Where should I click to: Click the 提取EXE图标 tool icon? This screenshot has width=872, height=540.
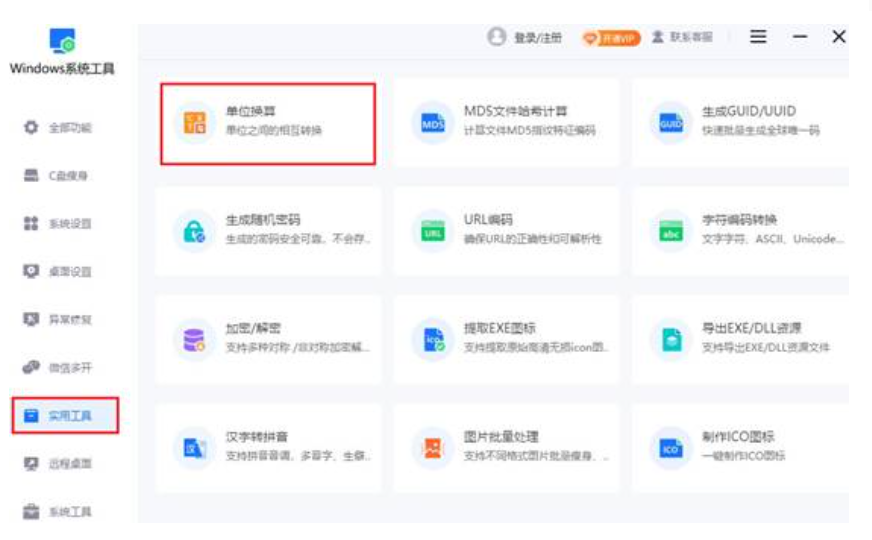[x=432, y=340]
